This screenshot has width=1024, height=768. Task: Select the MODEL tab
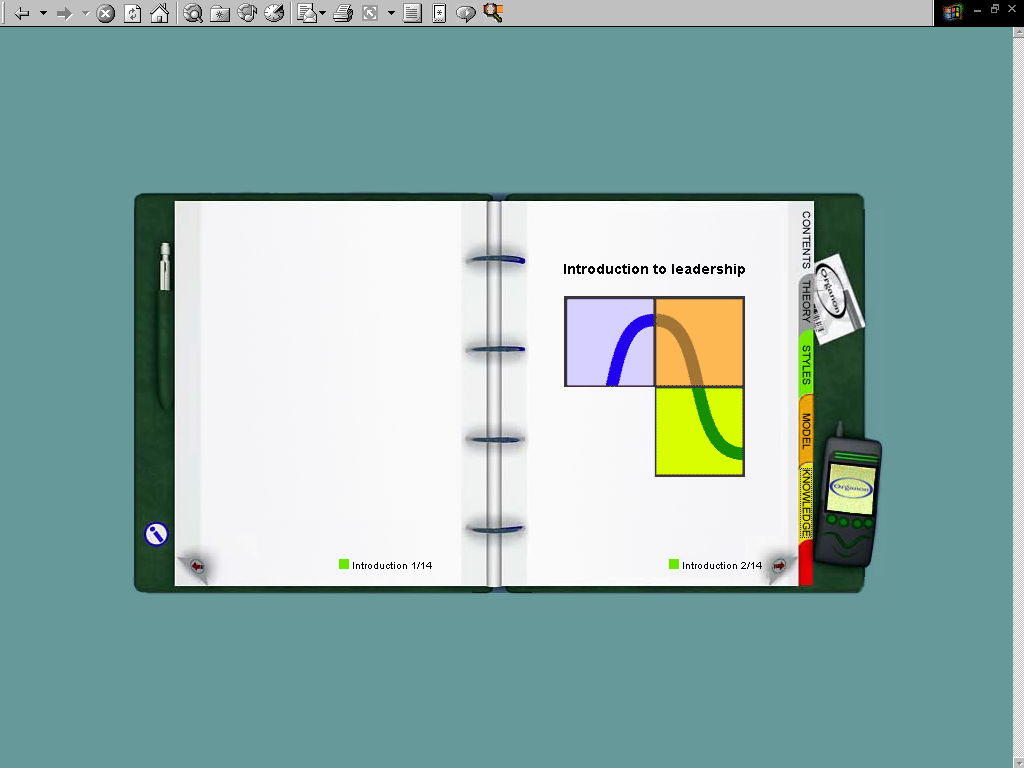[x=806, y=430]
